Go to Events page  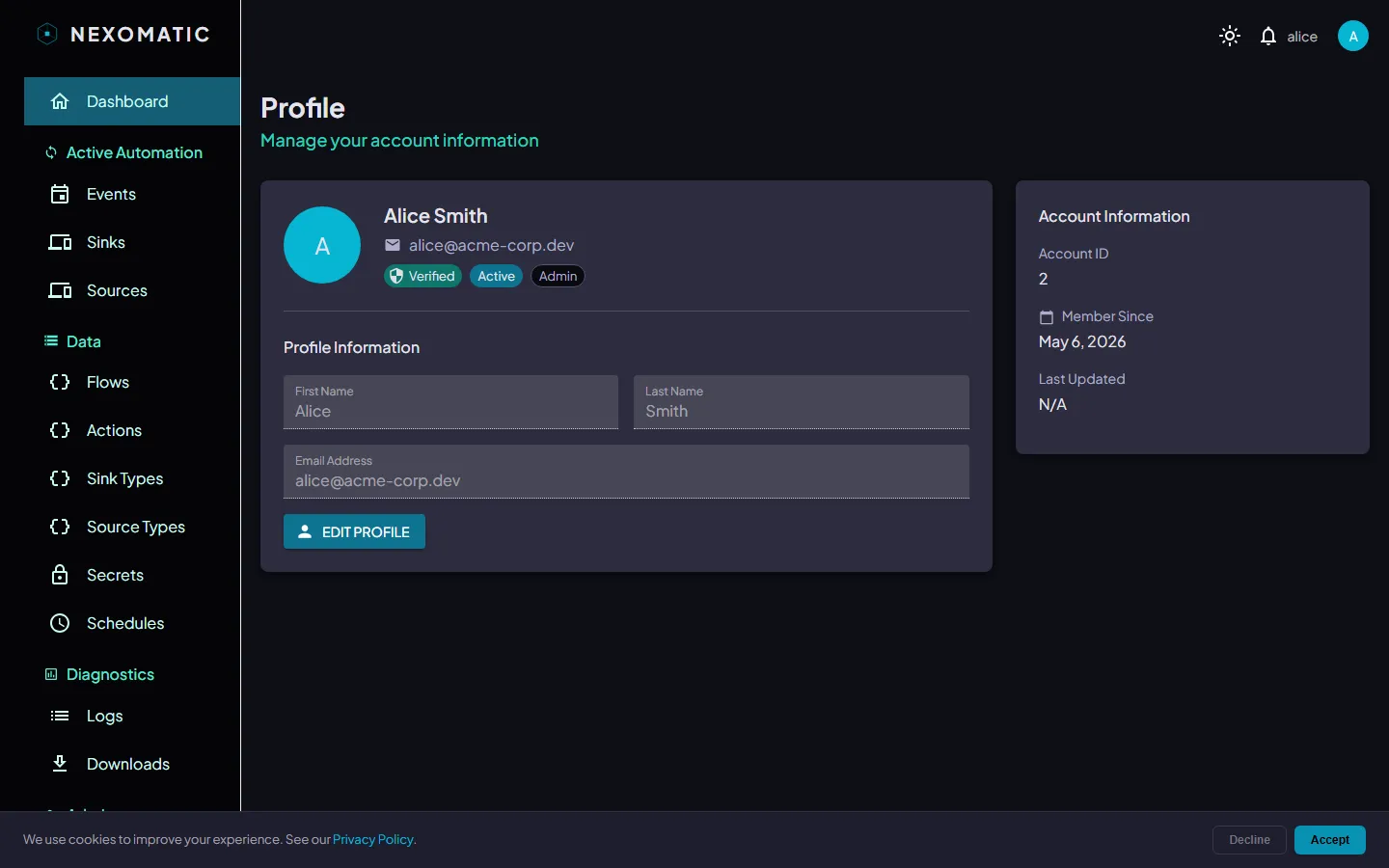click(132, 194)
